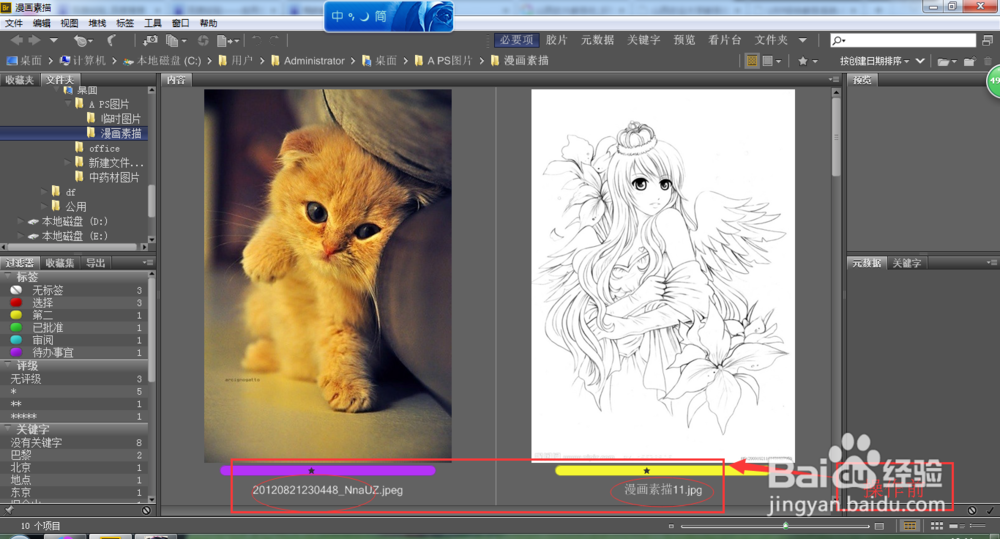Go to A PS图片 in the path bar
The height and width of the screenshot is (539, 1000).
tap(450, 61)
